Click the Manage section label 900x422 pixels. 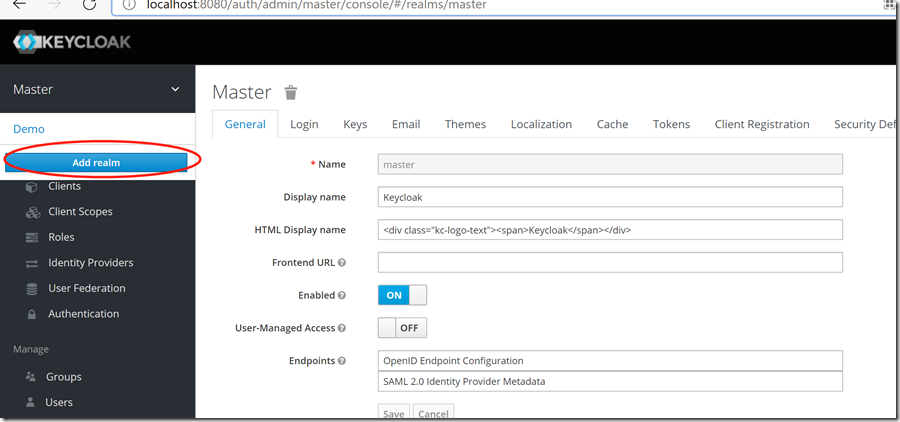31,349
